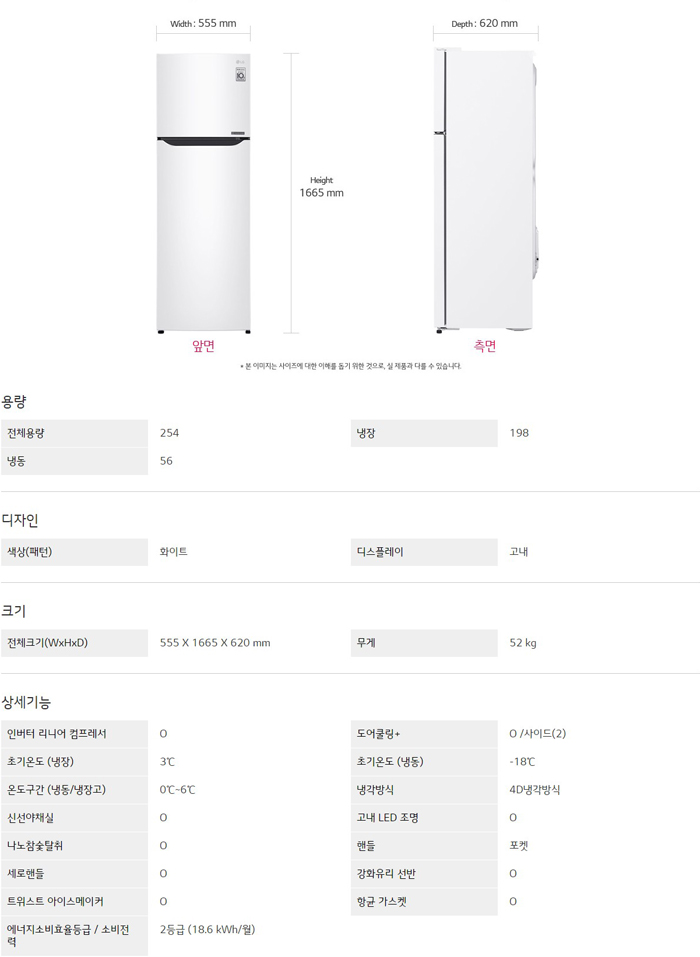Select the 크기 section heading

[x=14, y=610]
